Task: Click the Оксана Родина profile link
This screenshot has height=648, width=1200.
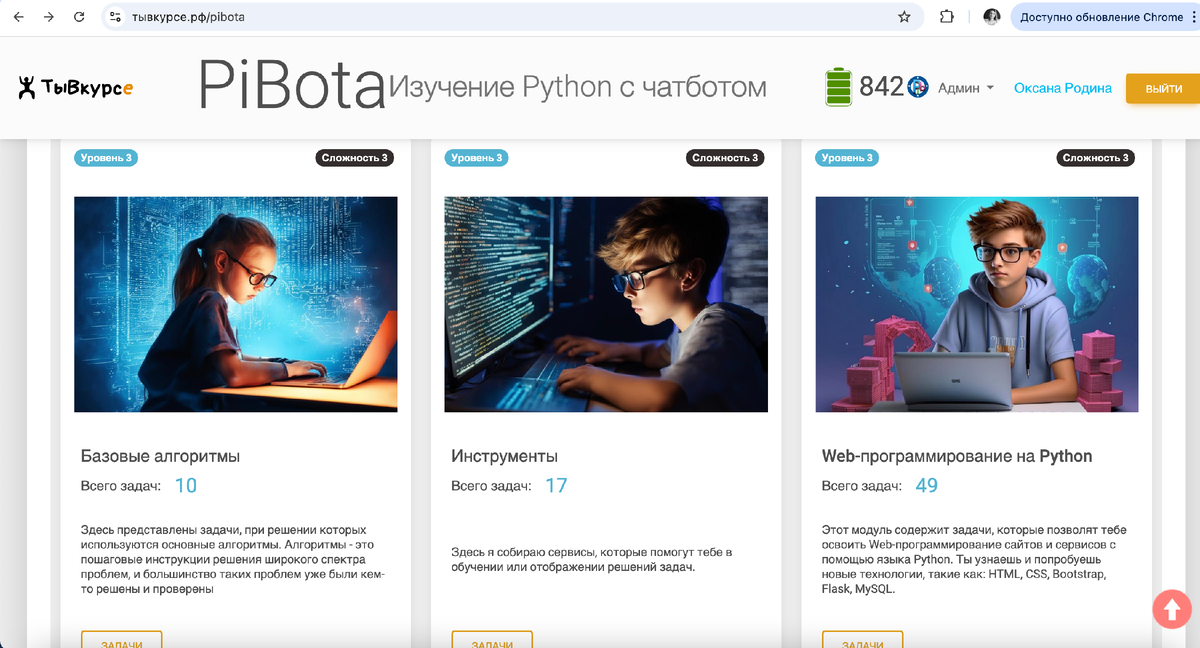Action: (x=1062, y=88)
